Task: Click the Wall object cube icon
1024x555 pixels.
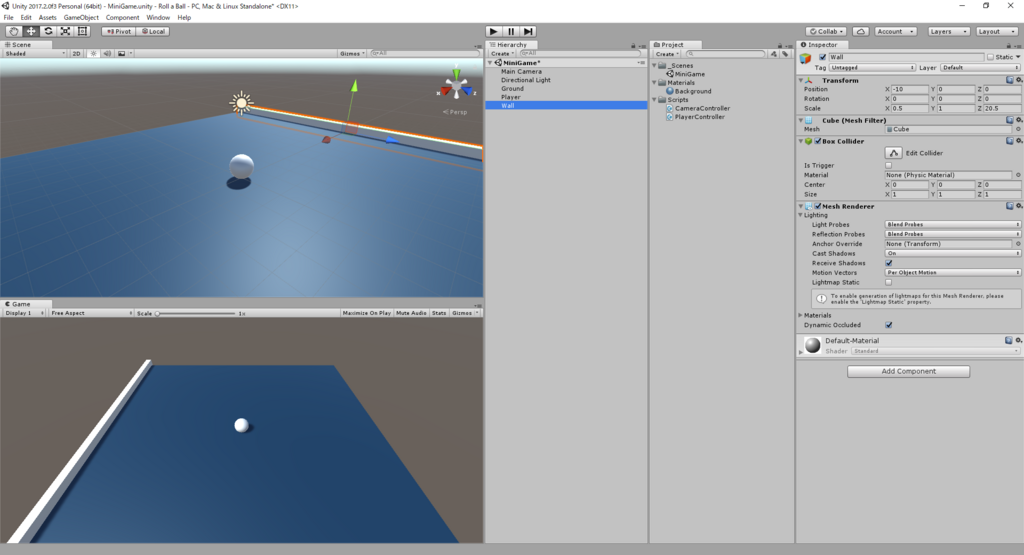Action: [806, 59]
